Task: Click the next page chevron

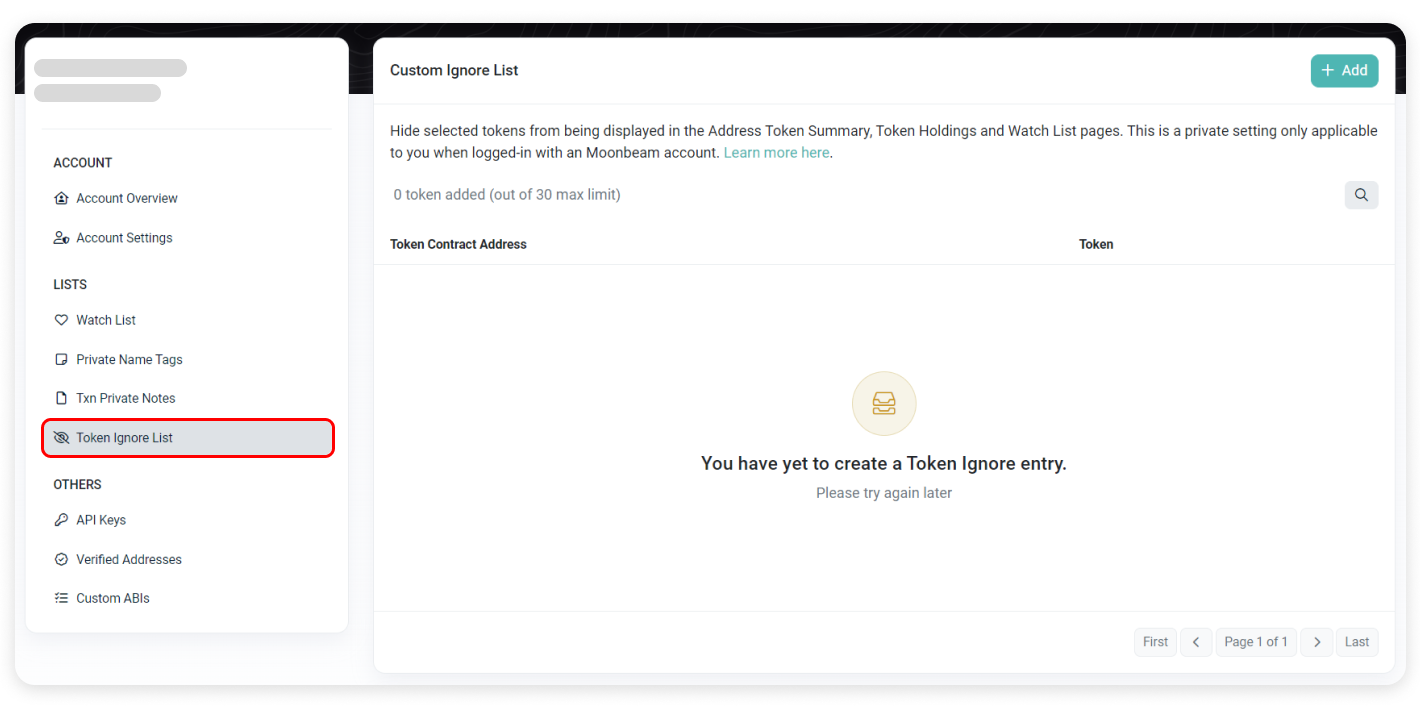Action: (x=1317, y=642)
